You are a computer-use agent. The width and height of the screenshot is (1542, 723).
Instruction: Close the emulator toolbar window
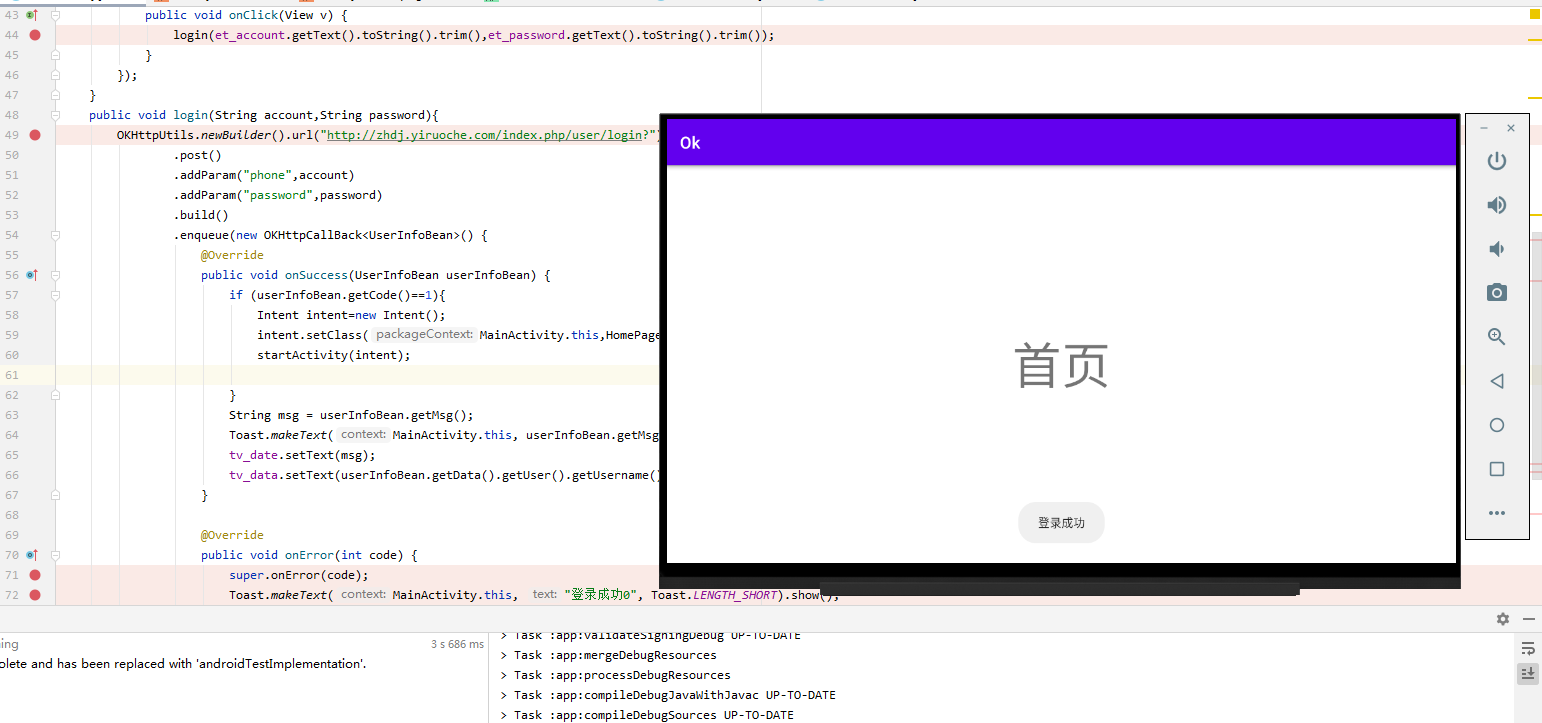[x=1511, y=128]
